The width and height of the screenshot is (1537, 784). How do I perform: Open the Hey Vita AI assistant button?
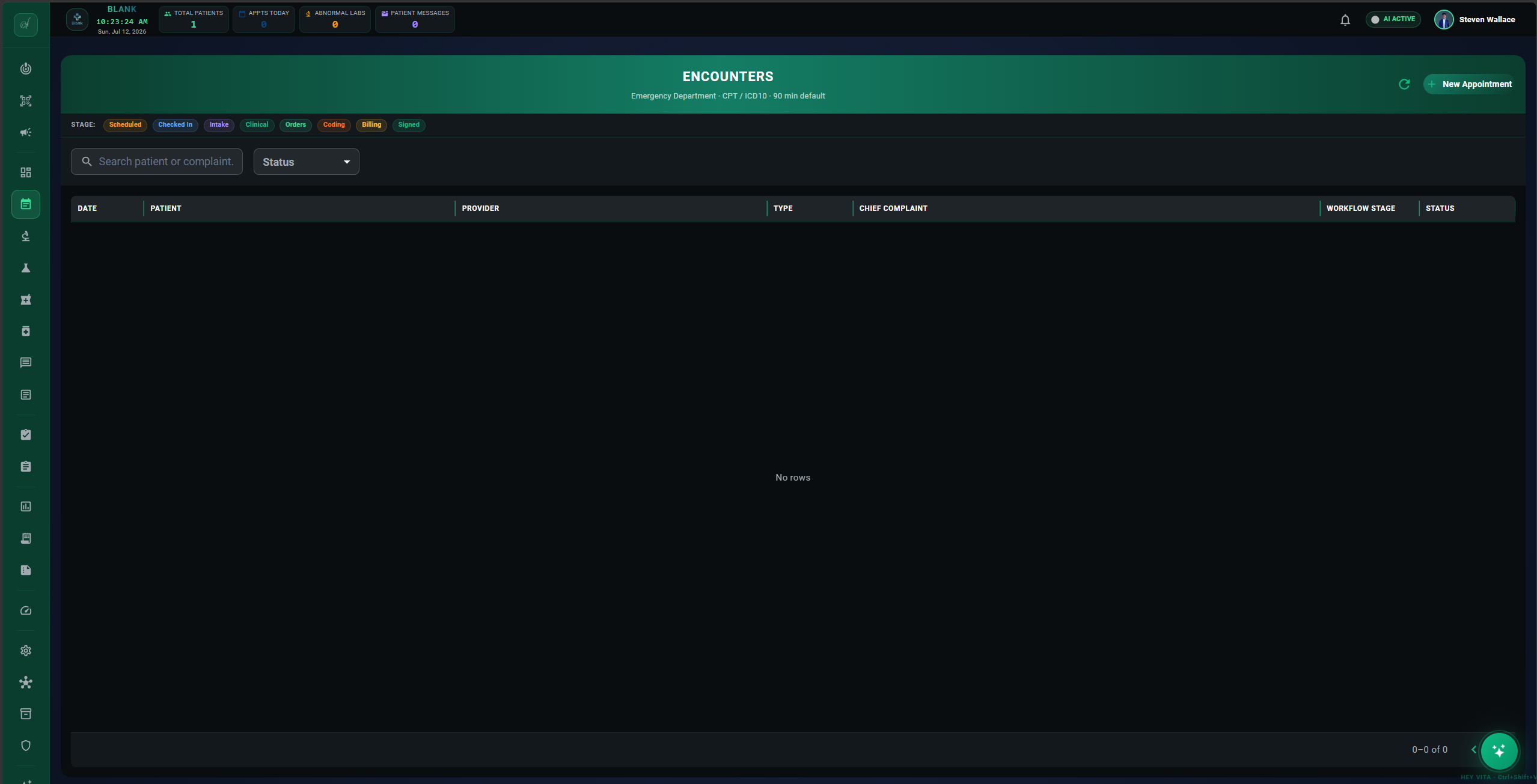pos(1499,750)
